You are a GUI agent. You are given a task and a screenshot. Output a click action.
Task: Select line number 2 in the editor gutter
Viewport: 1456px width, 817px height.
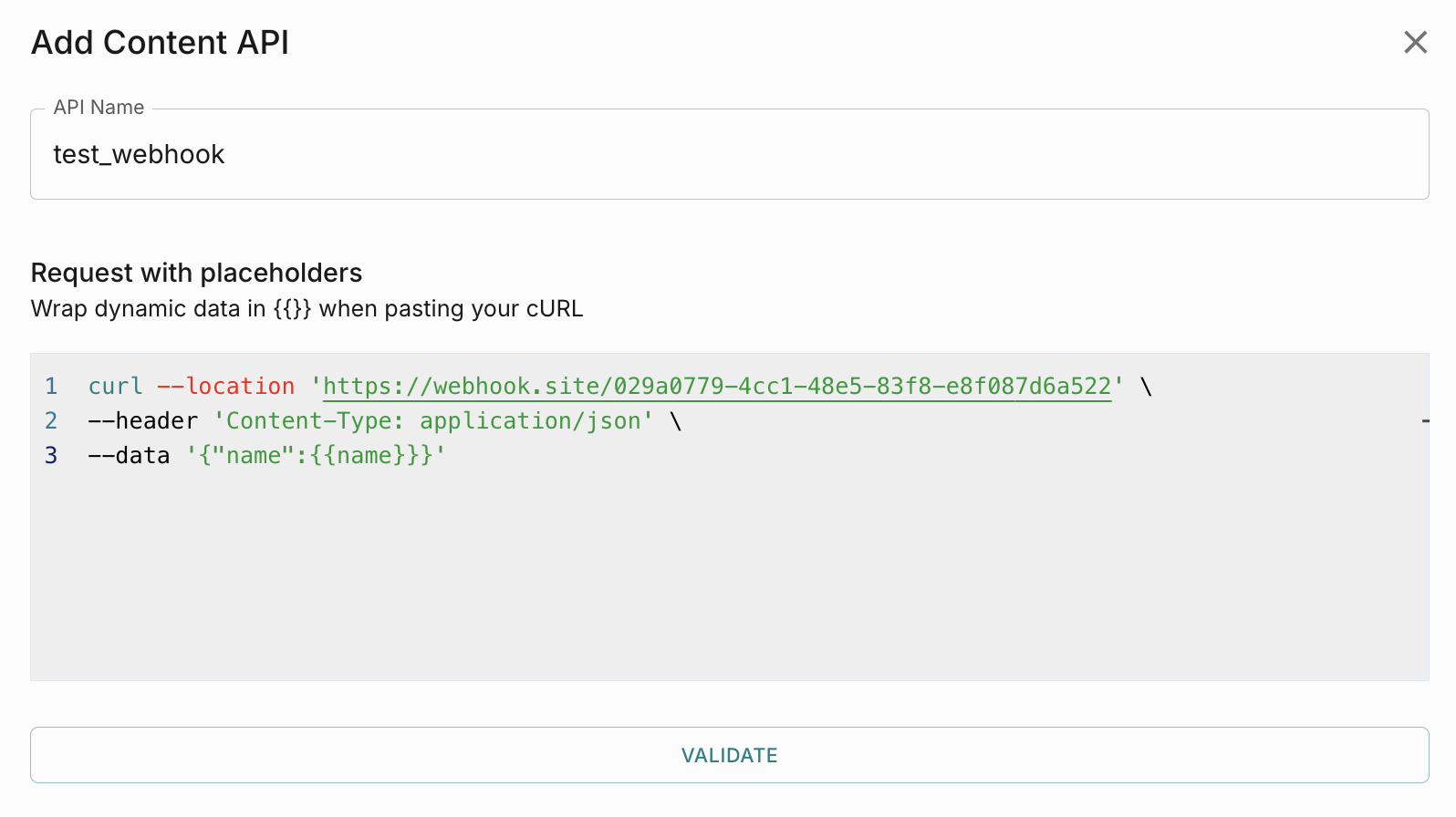(x=51, y=421)
